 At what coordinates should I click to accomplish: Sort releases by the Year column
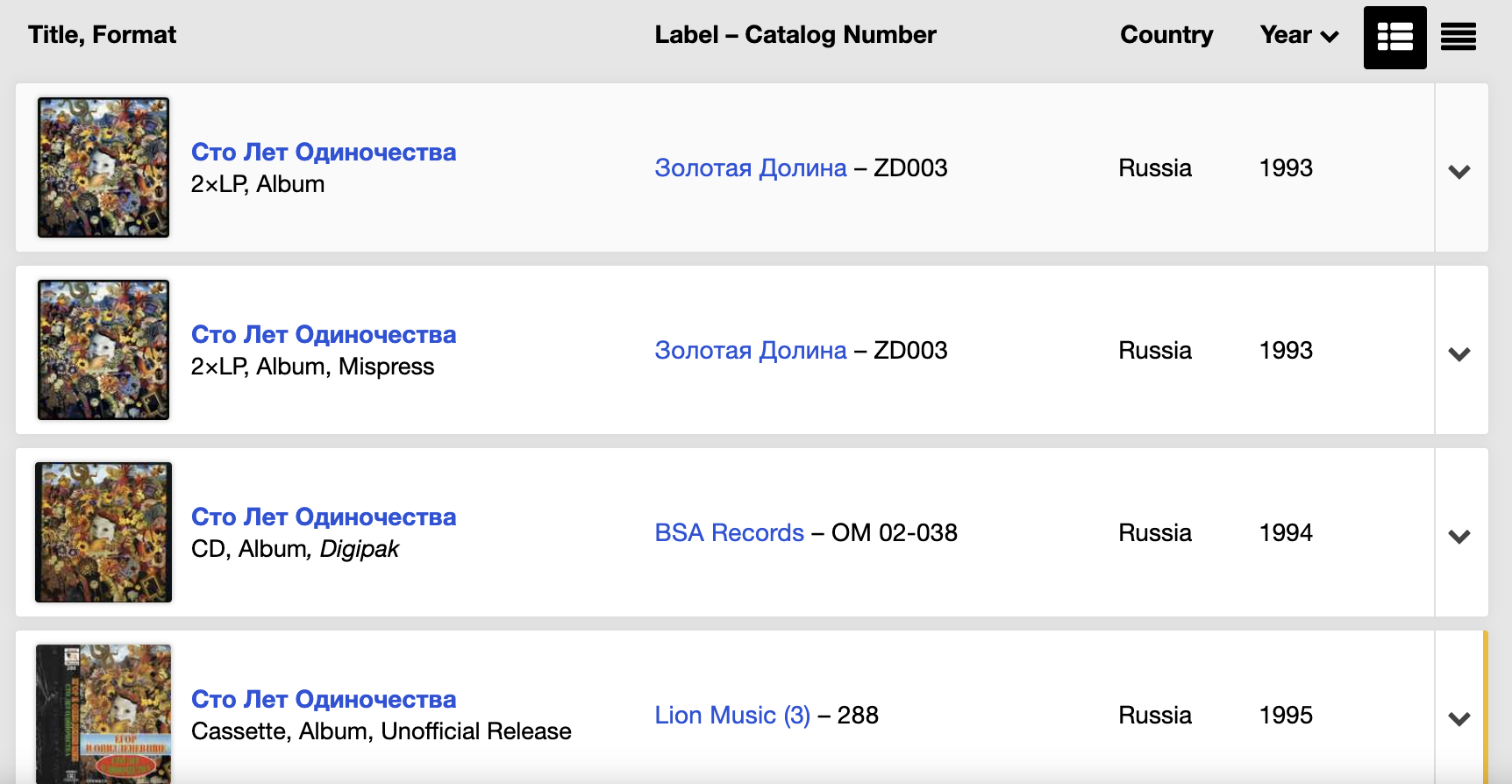click(x=1299, y=35)
